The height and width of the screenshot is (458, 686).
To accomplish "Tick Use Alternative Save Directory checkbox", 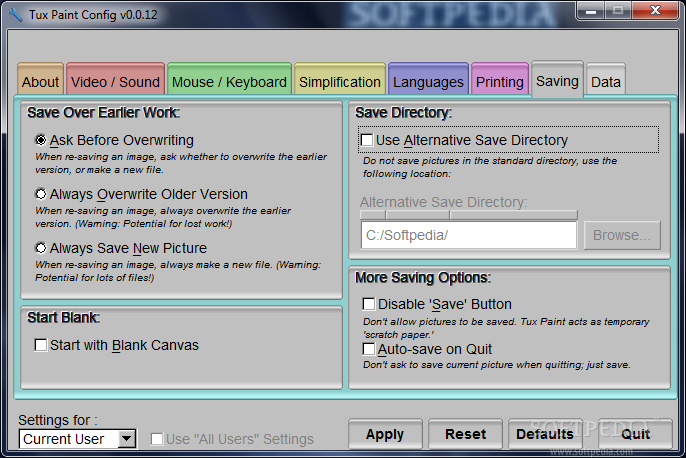I will pos(367,140).
